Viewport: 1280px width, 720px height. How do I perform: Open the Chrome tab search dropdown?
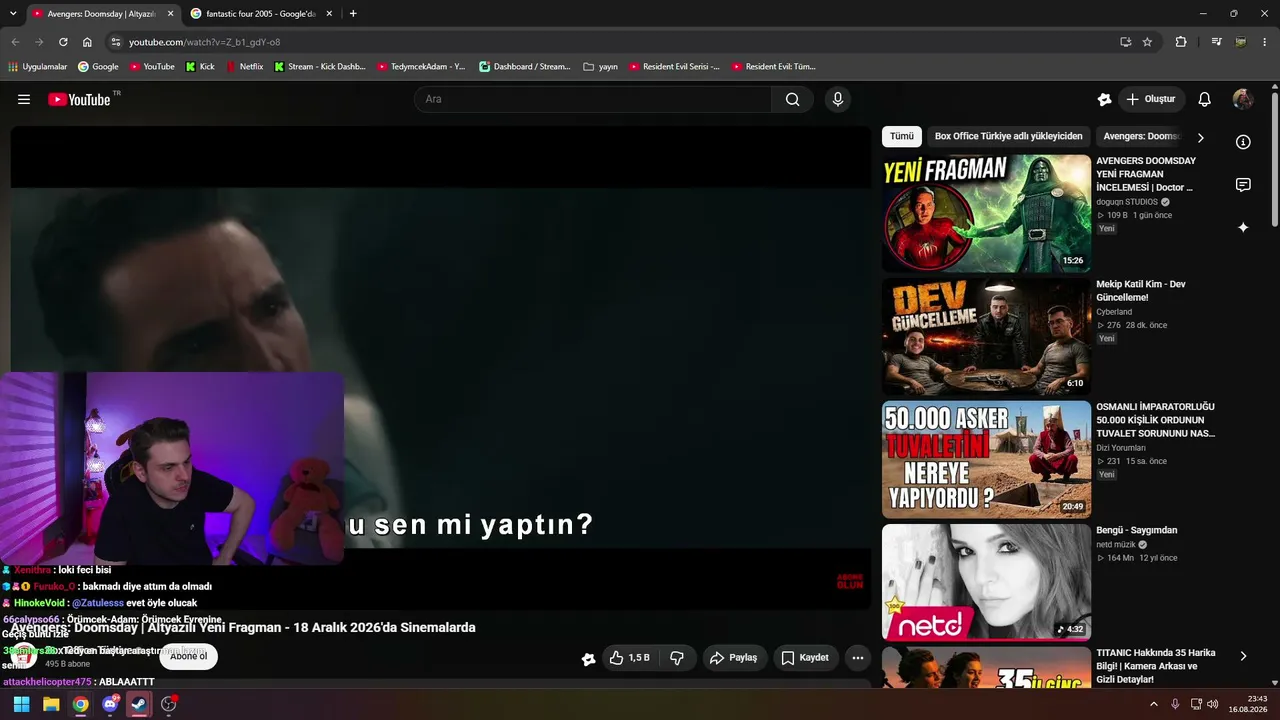pos(13,14)
